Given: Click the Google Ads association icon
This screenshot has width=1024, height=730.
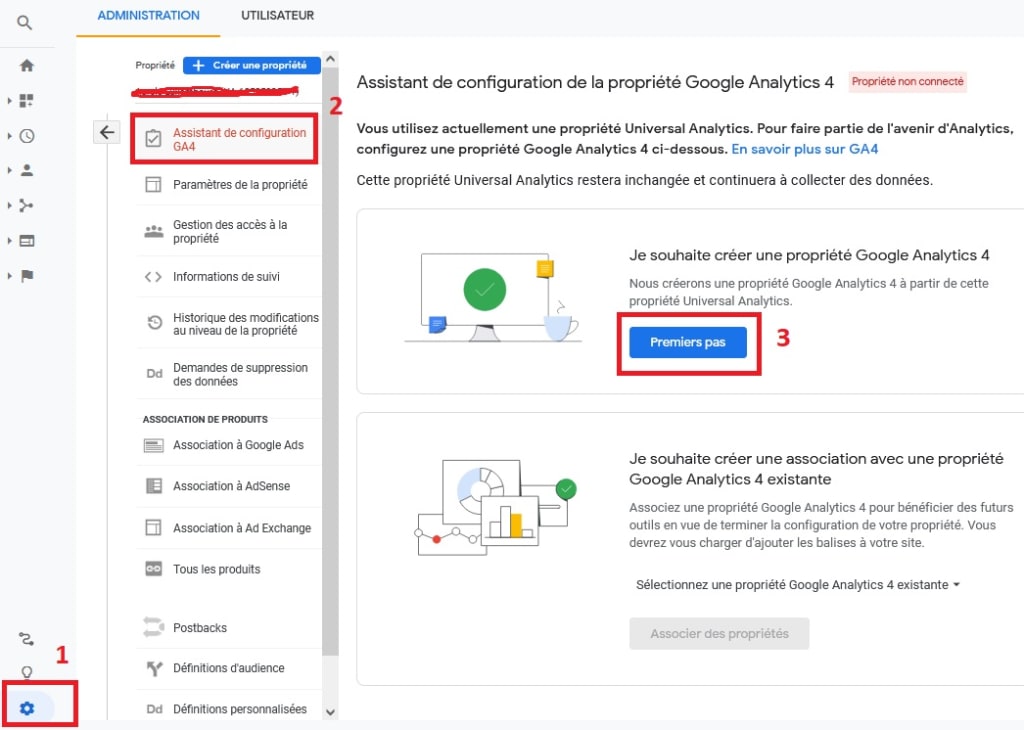Looking at the screenshot, I should pos(153,445).
